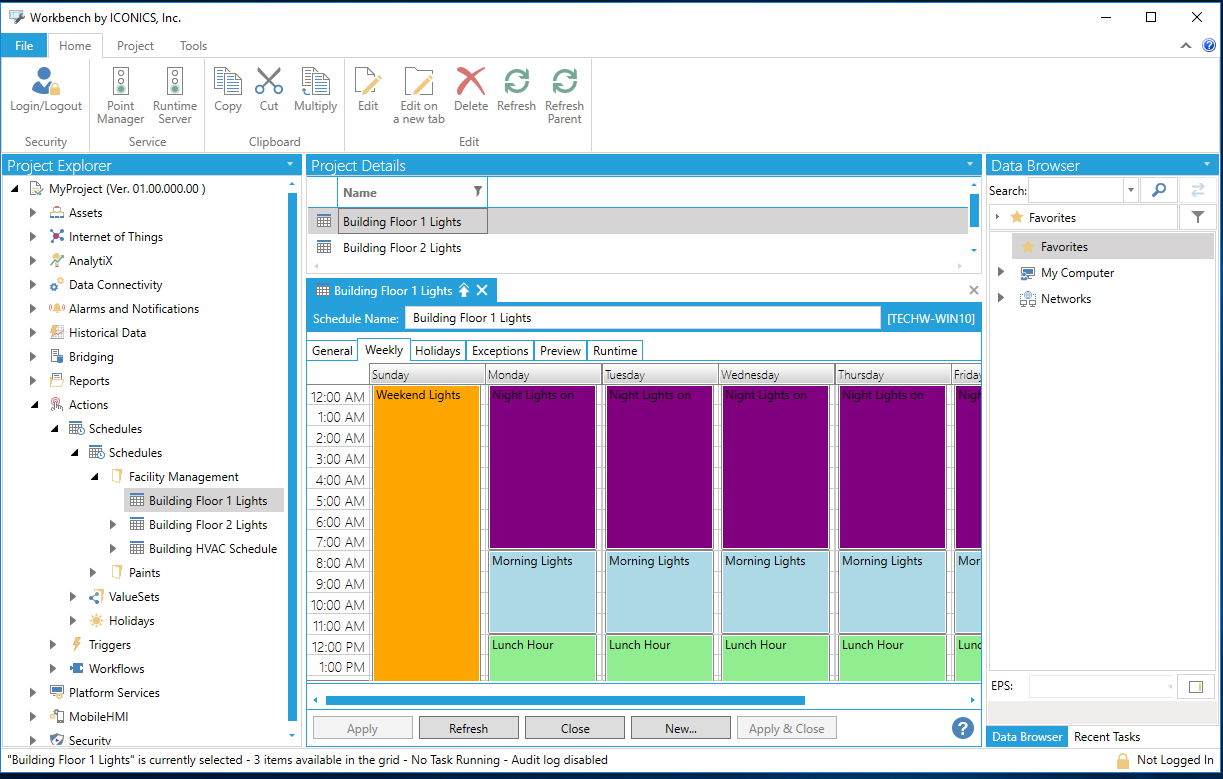Open the Project ribbon tab
Screen dimensions: 1223x779
135,46
